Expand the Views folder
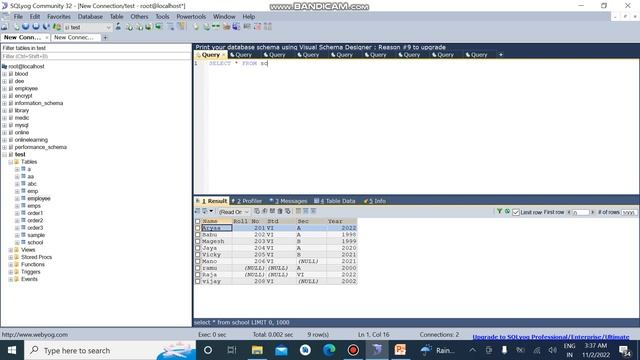The width and height of the screenshot is (640, 360). coord(11,250)
